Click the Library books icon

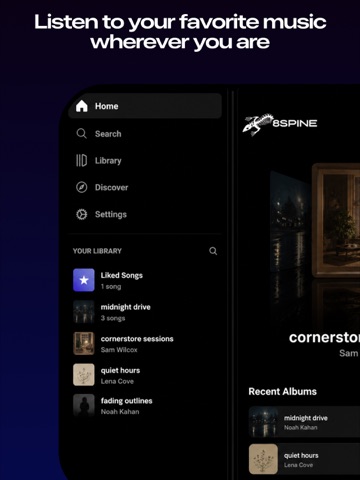pos(81,160)
